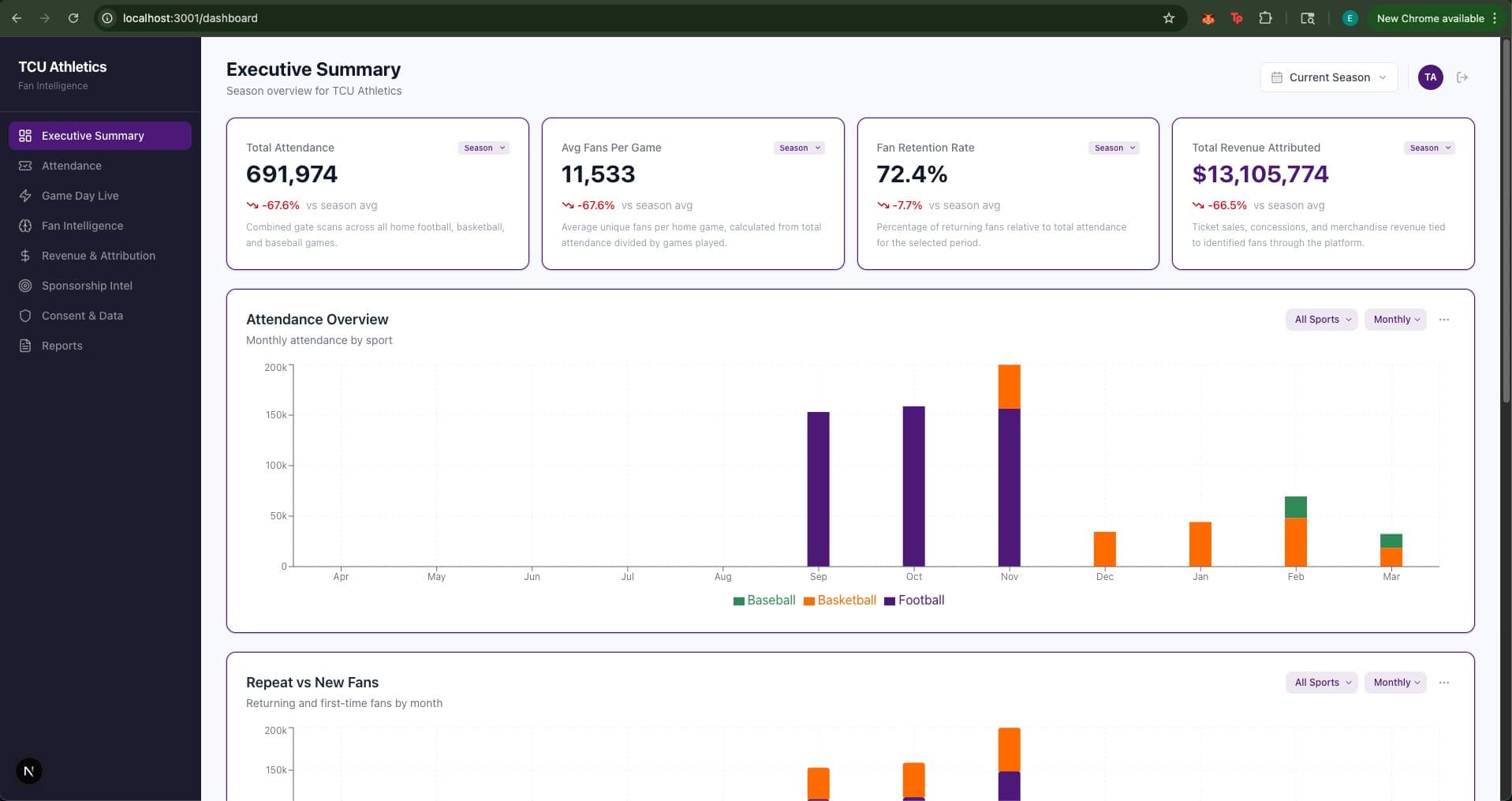Open the Repeat vs New Fans options menu
Screen dimensions: 1512x801
click(x=1444, y=683)
